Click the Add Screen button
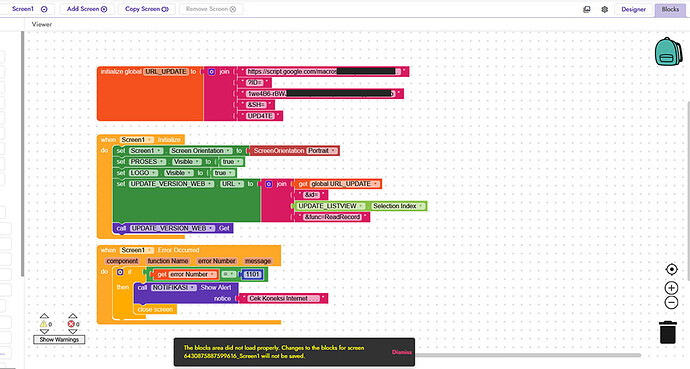Image resolution: width=690 pixels, height=369 pixels. click(87, 9)
